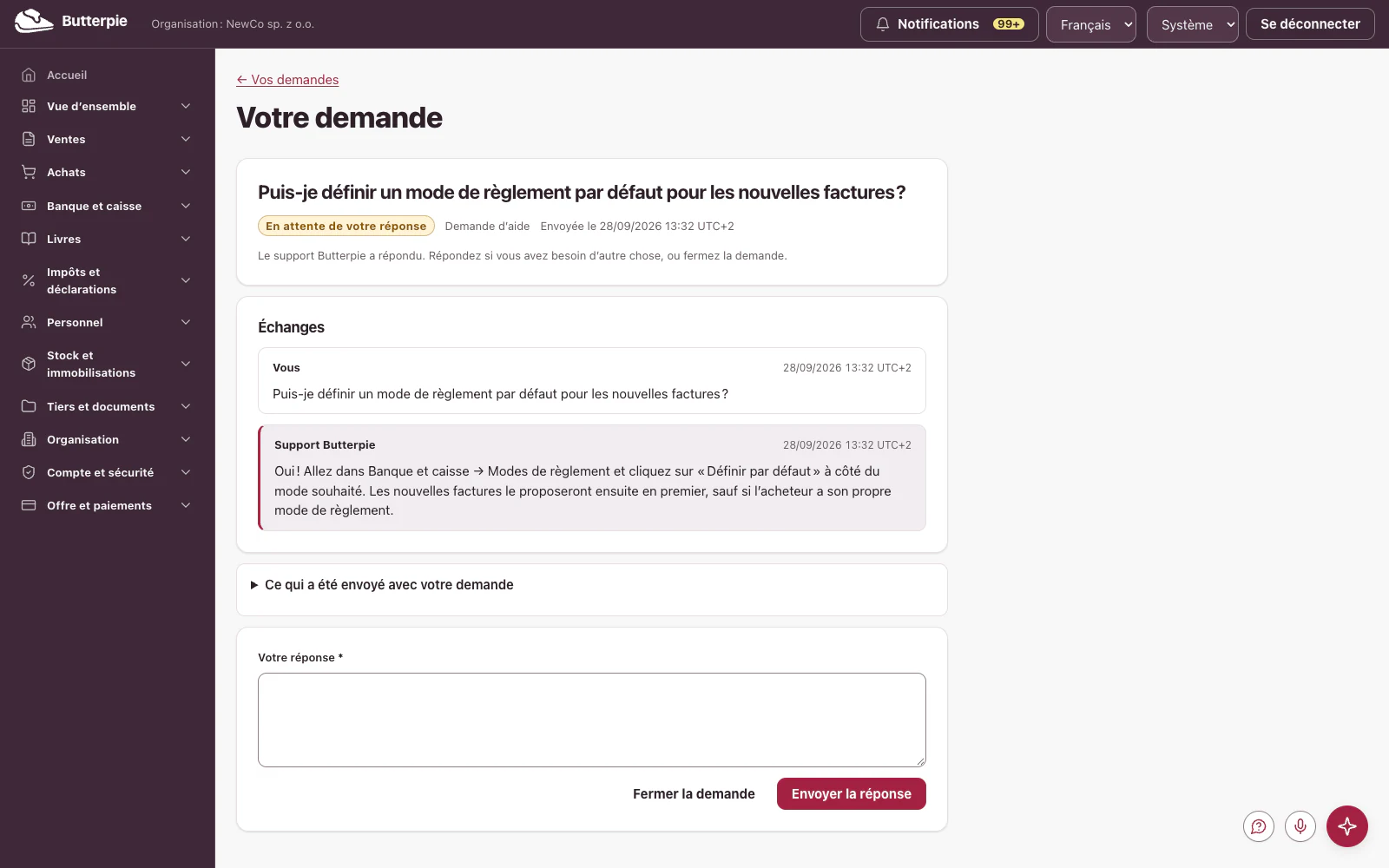Expand the Vue d'ensemble chevron
The image size is (1389, 868).
(x=186, y=106)
